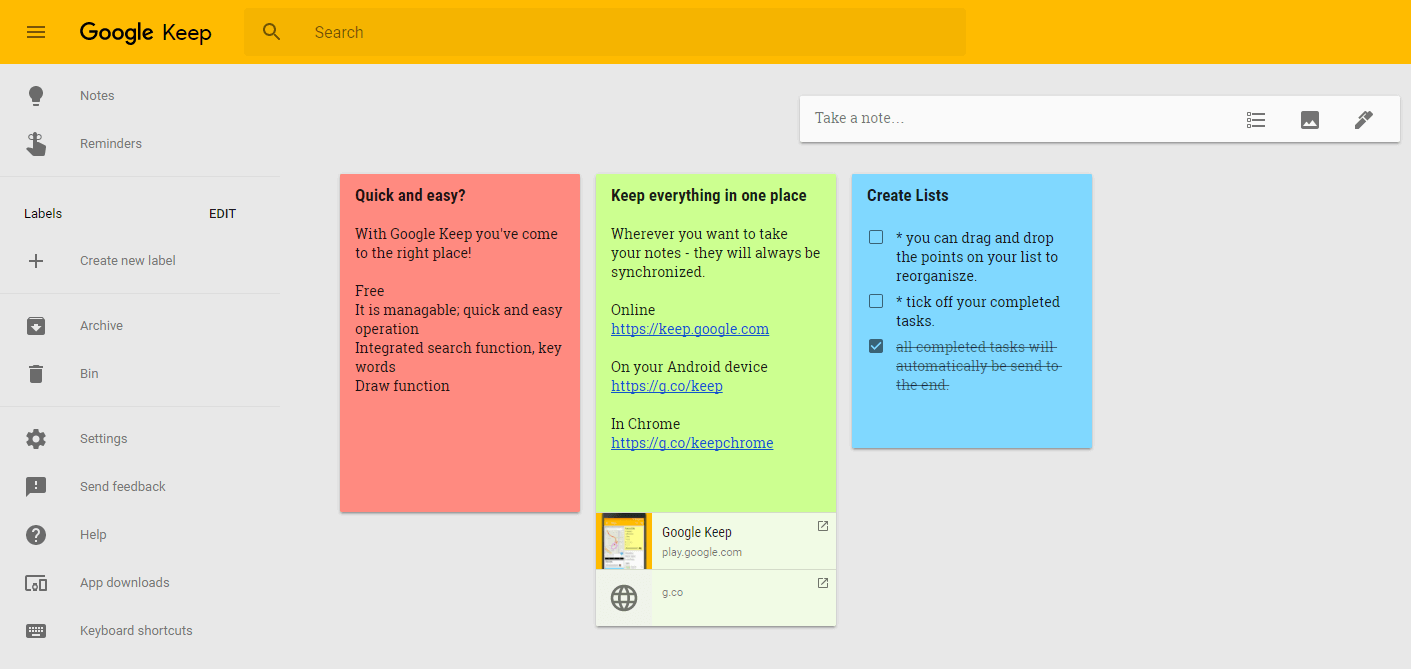Click the Google Keep logo text
This screenshot has width=1411, height=669.
[x=146, y=32]
